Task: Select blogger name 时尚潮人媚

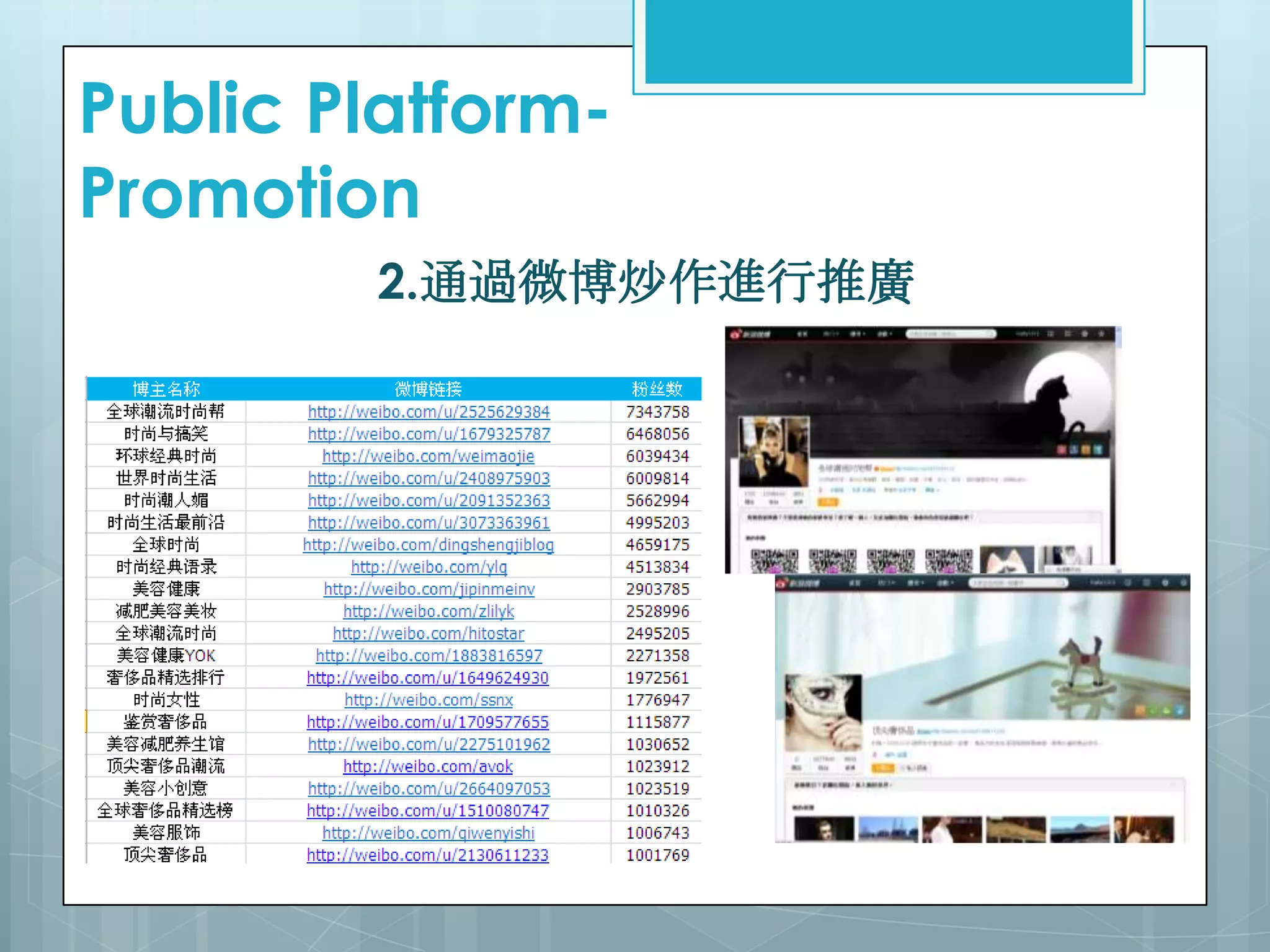Action: click(x=166, y=501)
